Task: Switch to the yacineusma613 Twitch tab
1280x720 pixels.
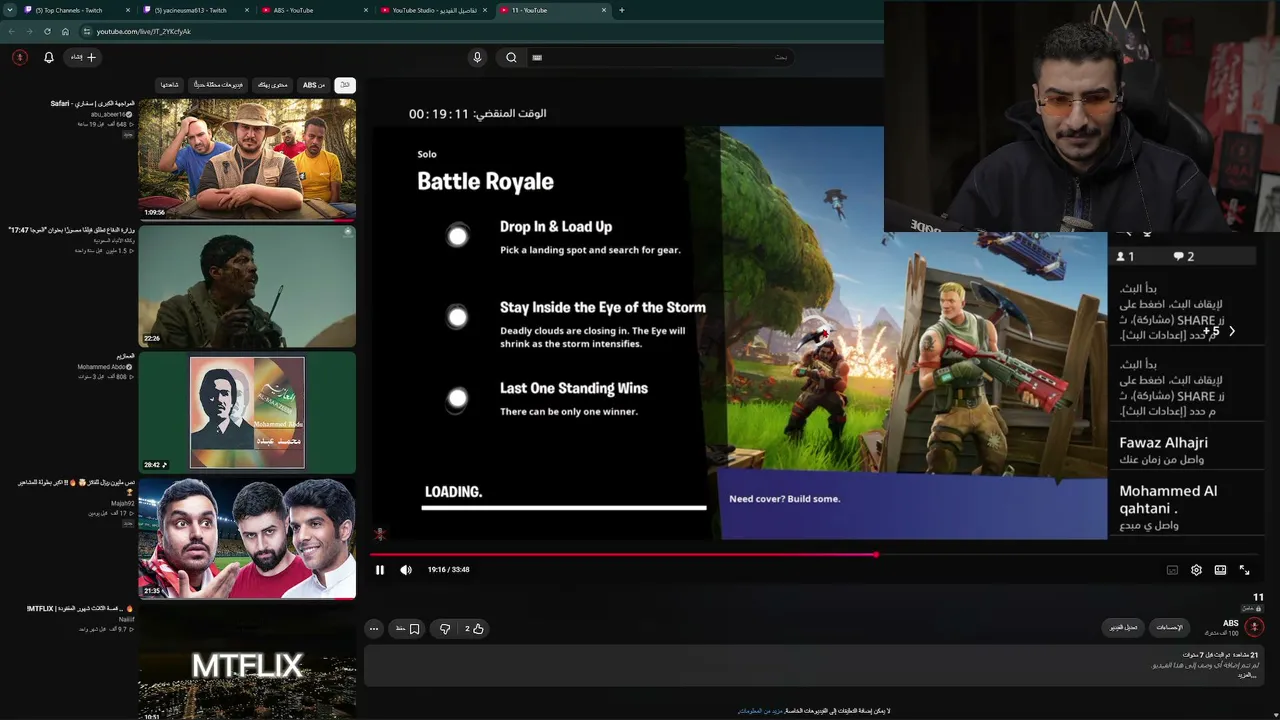Action: pyautogui.click(x=194, y=10)
